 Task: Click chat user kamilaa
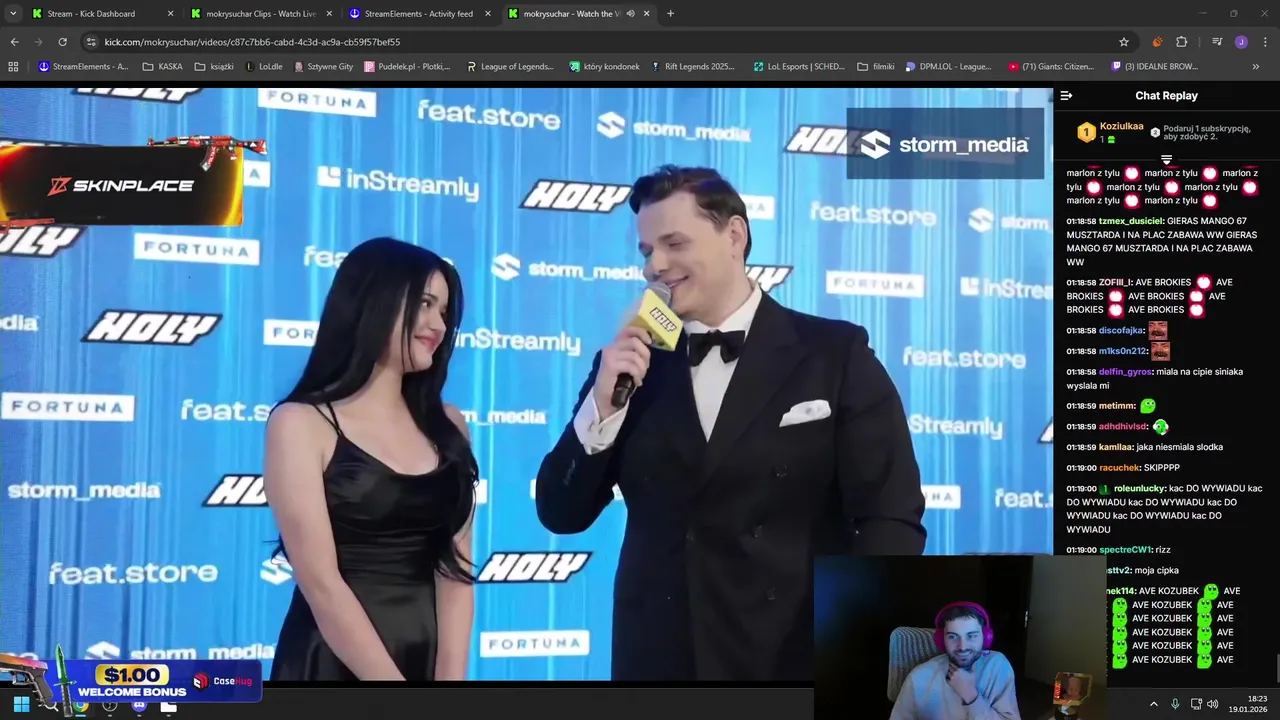point(1115,447)
